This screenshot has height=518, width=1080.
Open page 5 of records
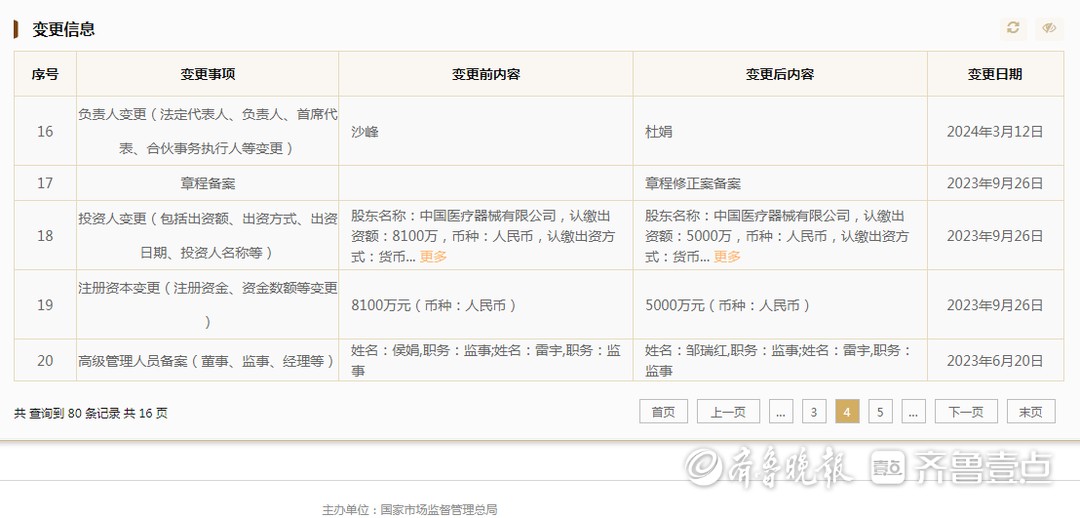tap(880, 412)
